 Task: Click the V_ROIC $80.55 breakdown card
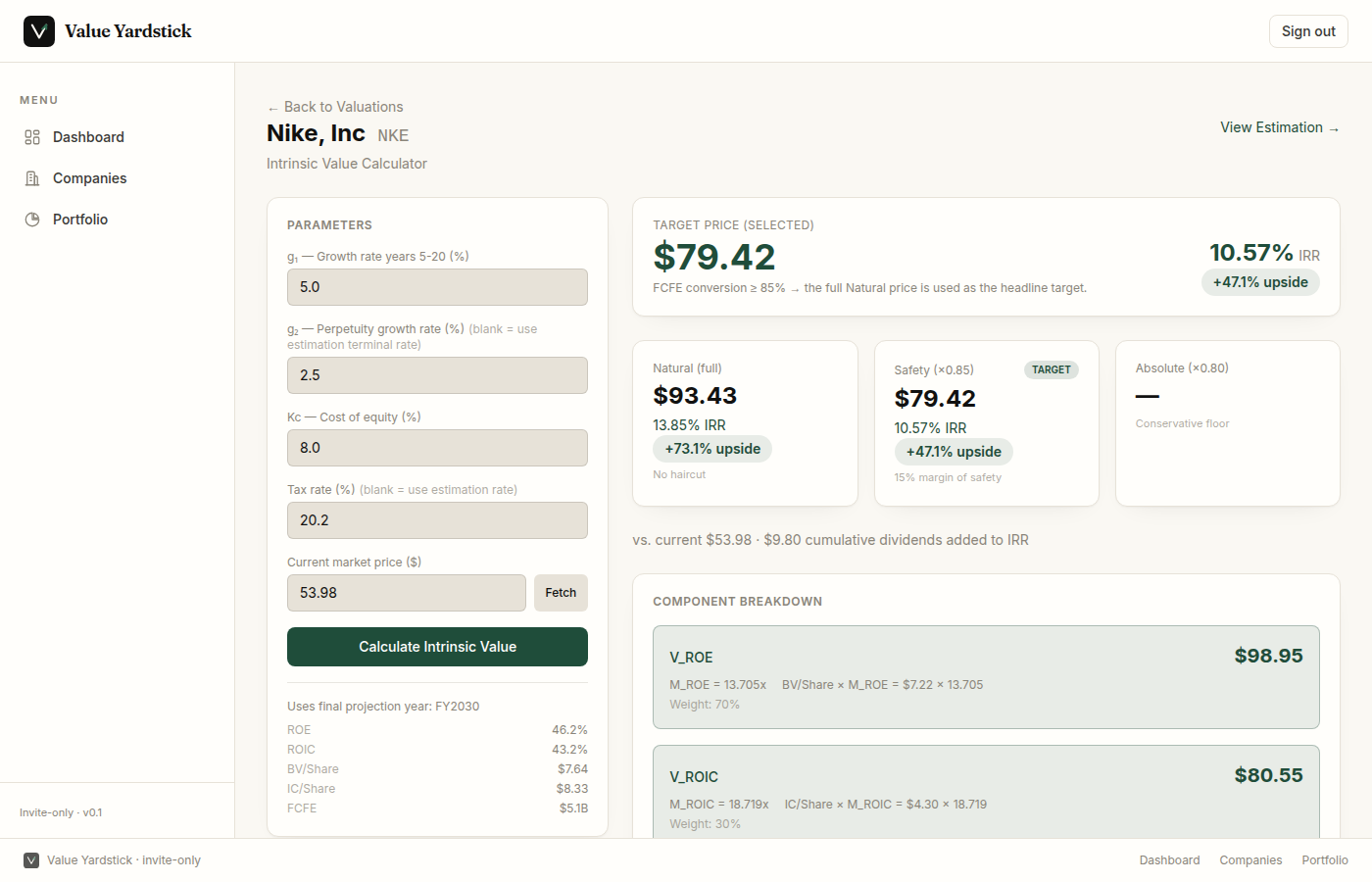pyautogui.click(x=986, y=792)
